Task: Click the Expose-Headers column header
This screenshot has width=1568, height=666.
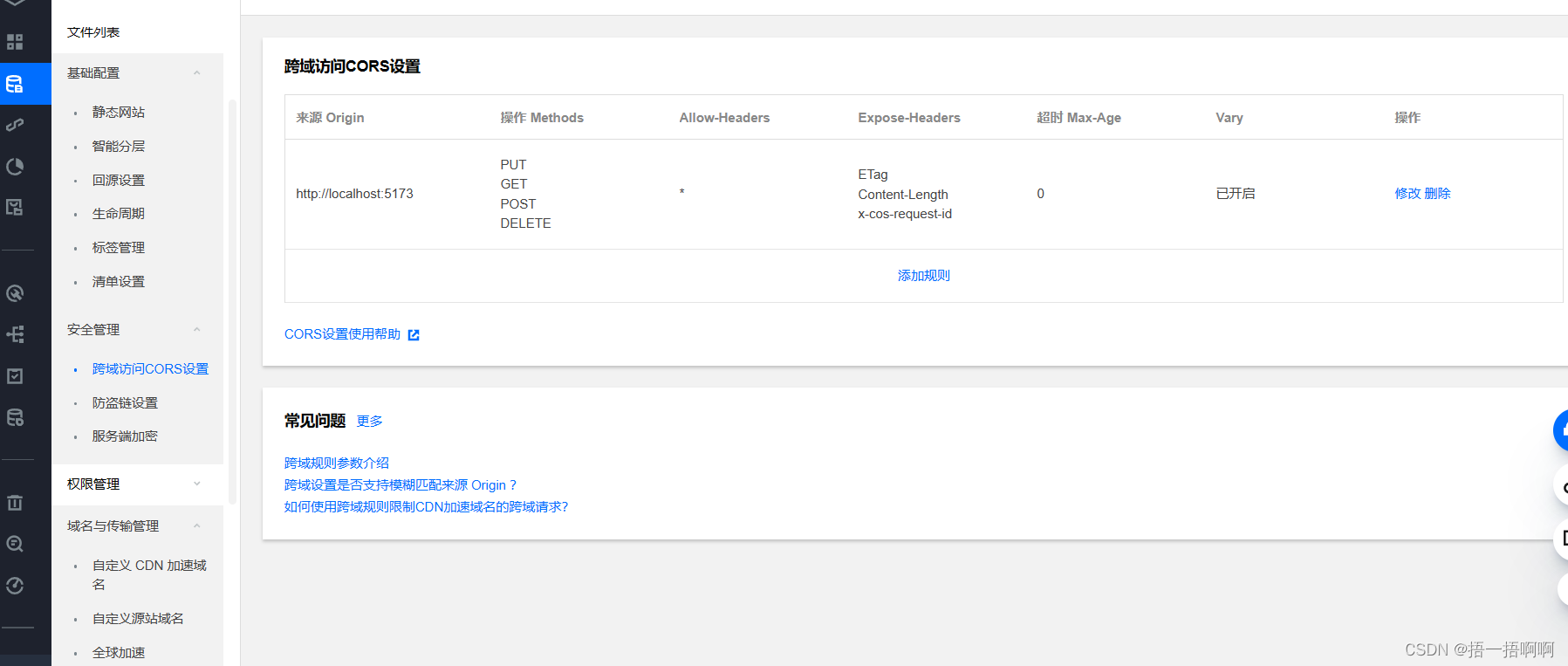Action: point(909,118)
